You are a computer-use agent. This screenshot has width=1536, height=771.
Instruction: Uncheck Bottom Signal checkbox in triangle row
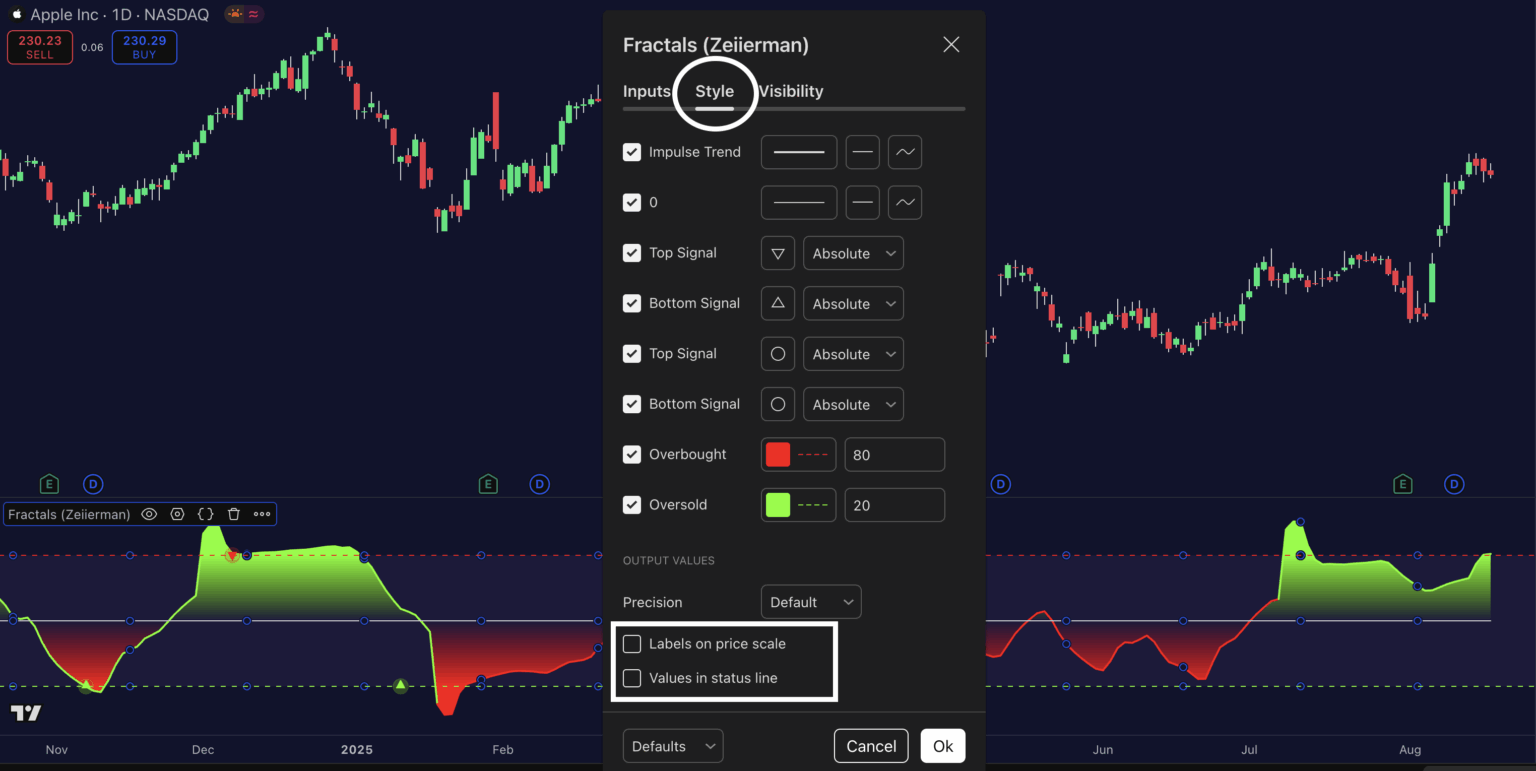coord(632,303)
